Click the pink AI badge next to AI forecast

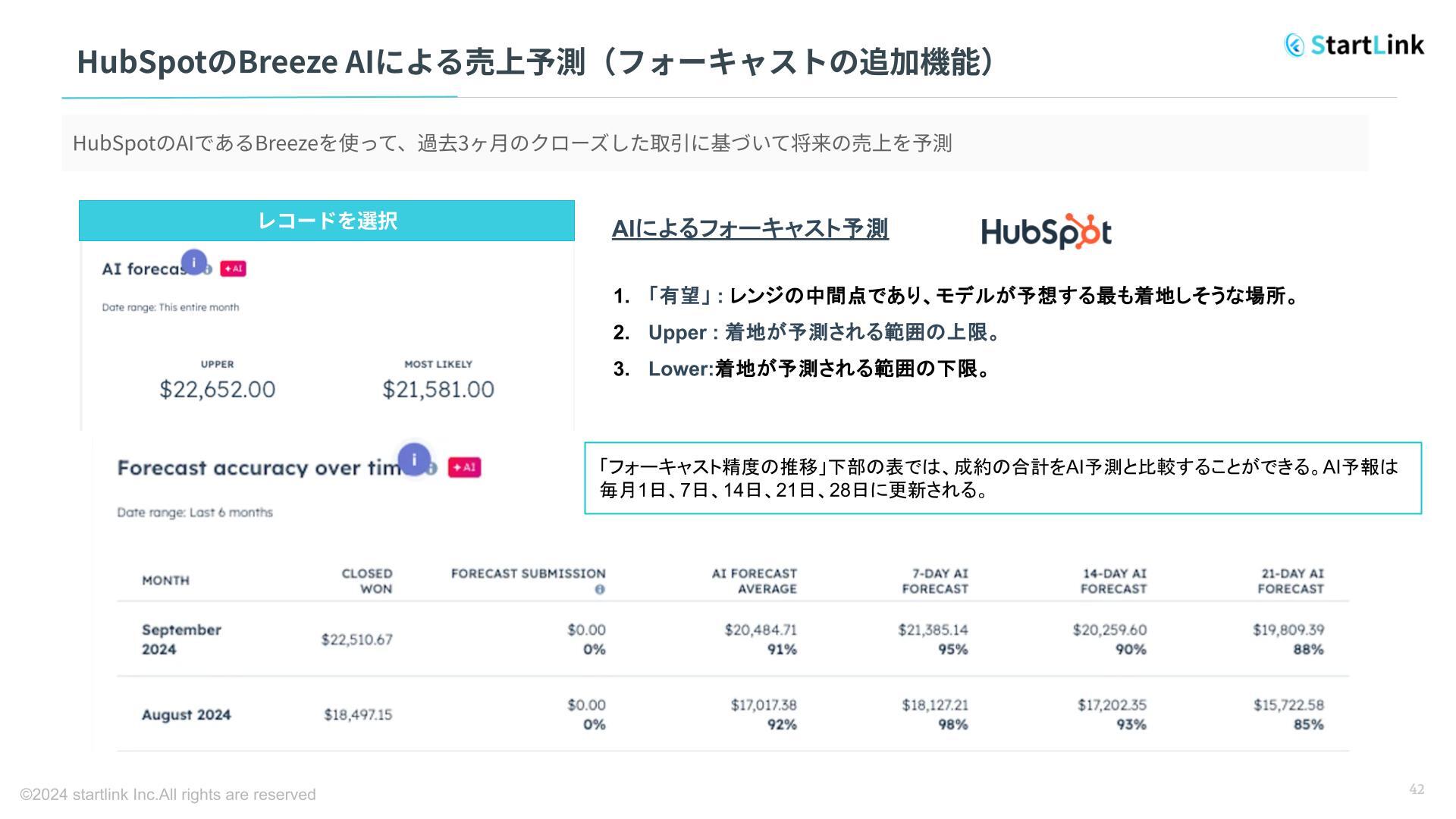[x=233, y=268]
